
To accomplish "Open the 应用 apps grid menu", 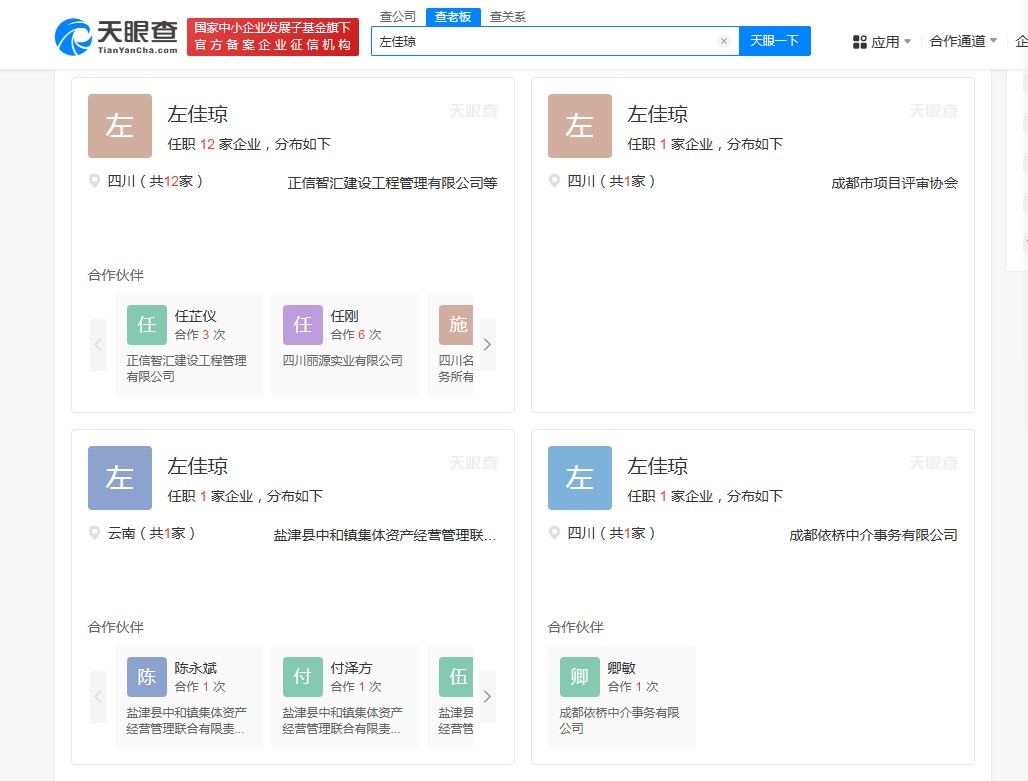I will (x=881, y=42).
